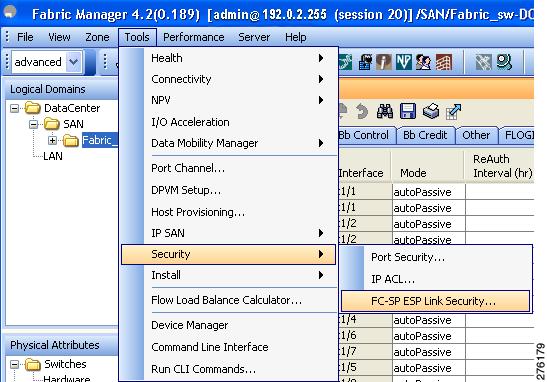Click autoPassive cell in row 1/7
The height and width of the screenshot is (382, 547).
pyautogui.click(x=428, y=352)
